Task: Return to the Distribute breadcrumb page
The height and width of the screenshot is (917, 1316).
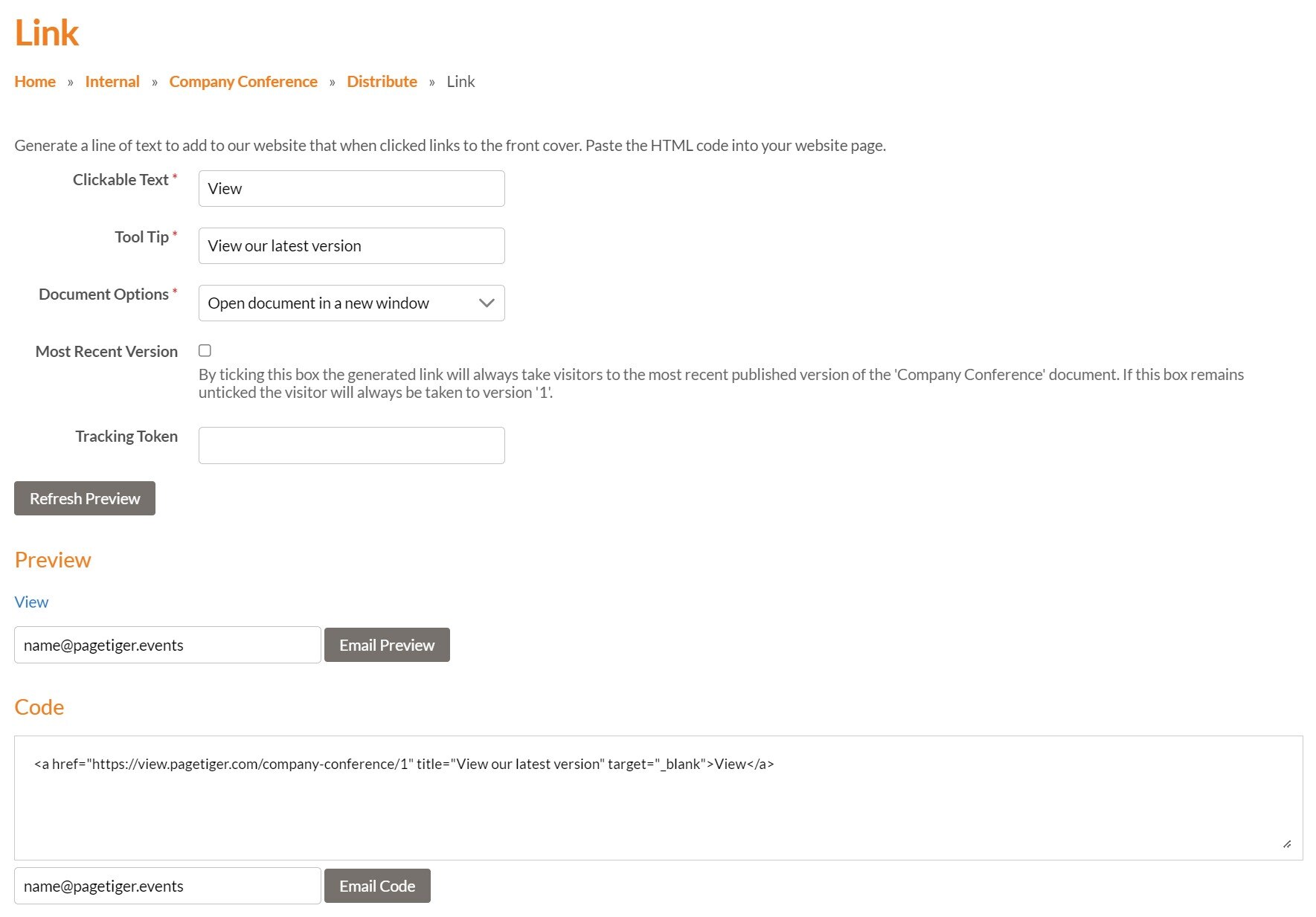Action: pyautogui.click(x=382, y=82)
